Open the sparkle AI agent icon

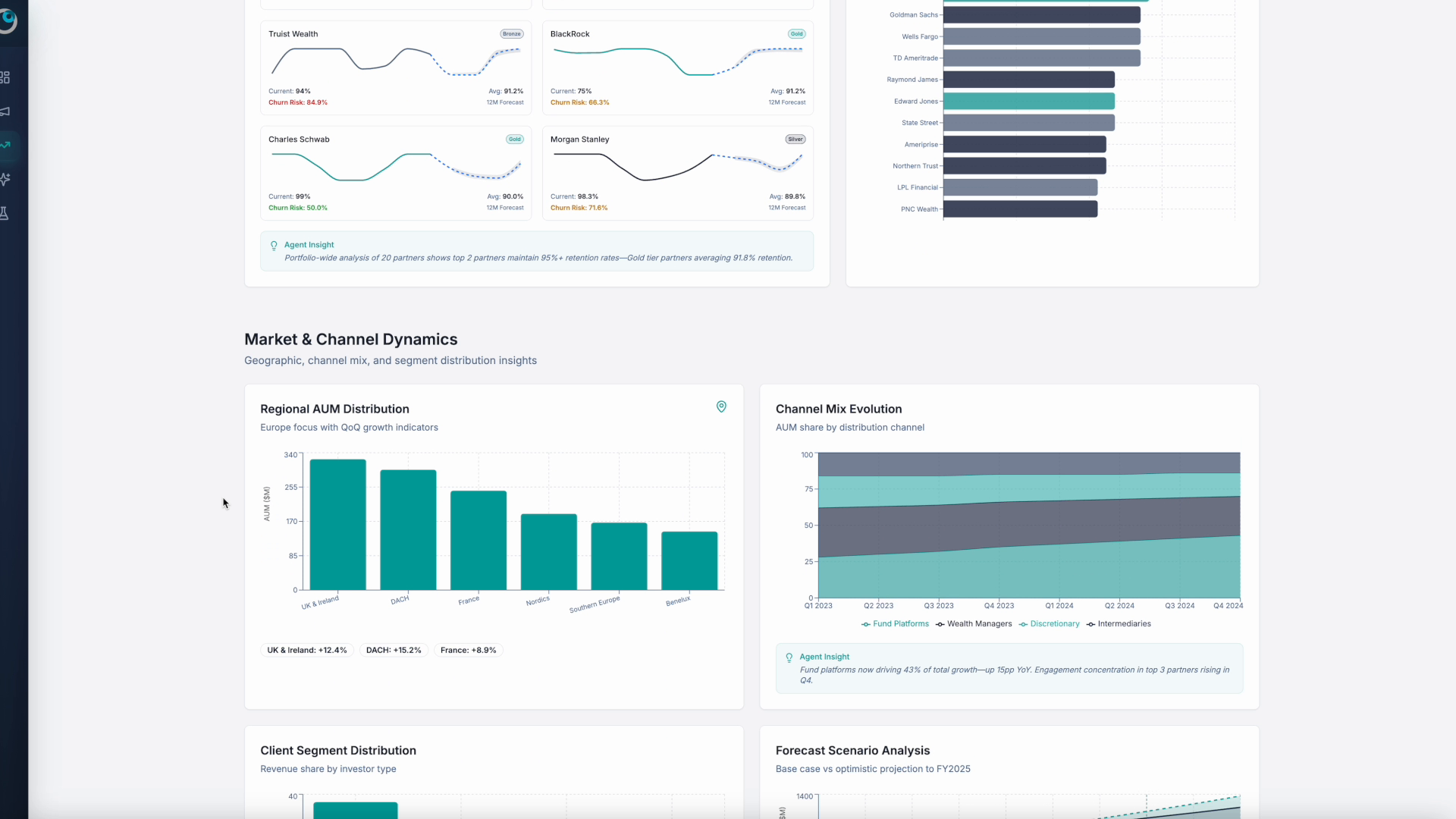tap(5, 179)
